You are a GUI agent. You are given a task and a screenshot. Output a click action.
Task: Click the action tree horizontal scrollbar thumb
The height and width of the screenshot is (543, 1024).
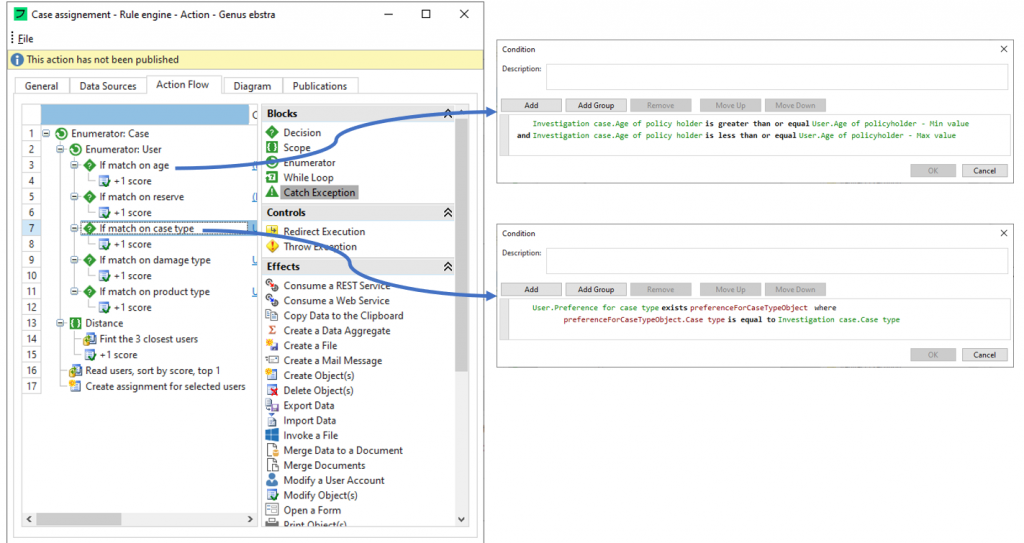[78, 519]
